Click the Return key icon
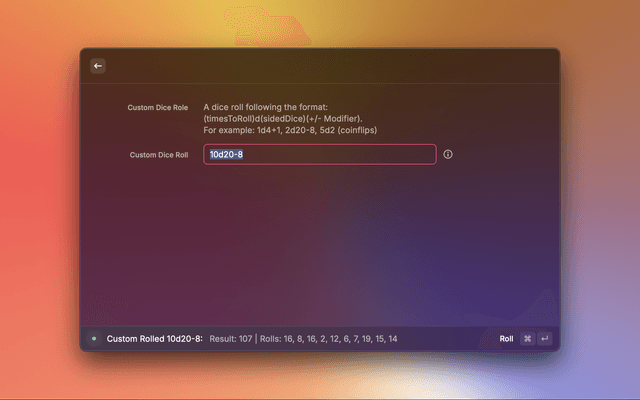This screenshot has width=640, height=400. click(544, 339)
